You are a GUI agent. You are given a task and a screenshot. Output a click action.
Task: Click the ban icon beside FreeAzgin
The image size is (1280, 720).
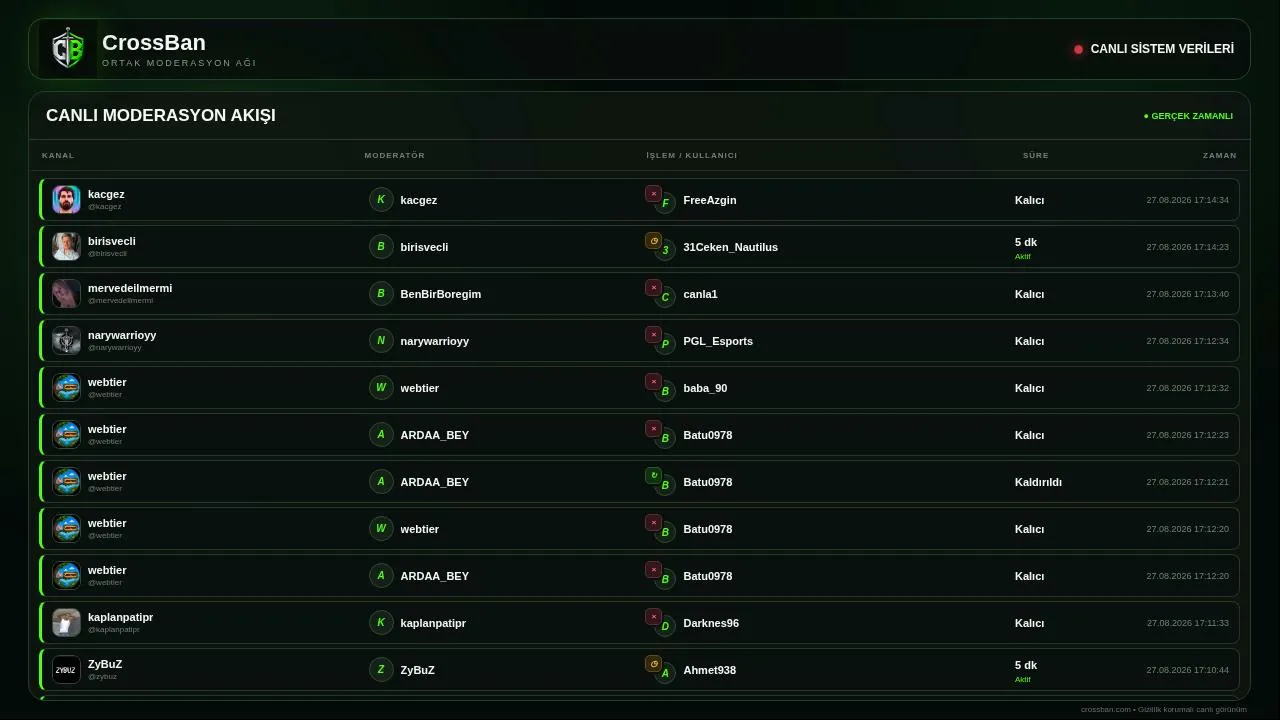653,194
